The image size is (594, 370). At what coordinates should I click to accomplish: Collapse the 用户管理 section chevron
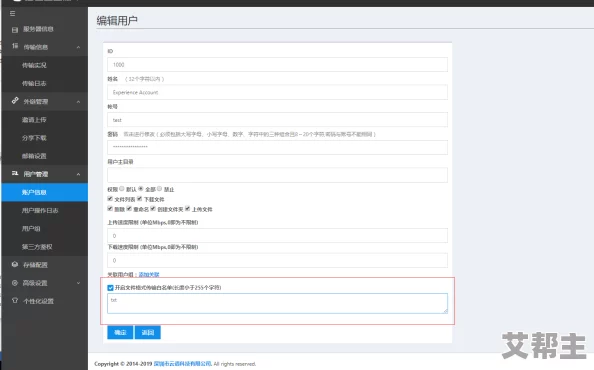coord(78,175)
